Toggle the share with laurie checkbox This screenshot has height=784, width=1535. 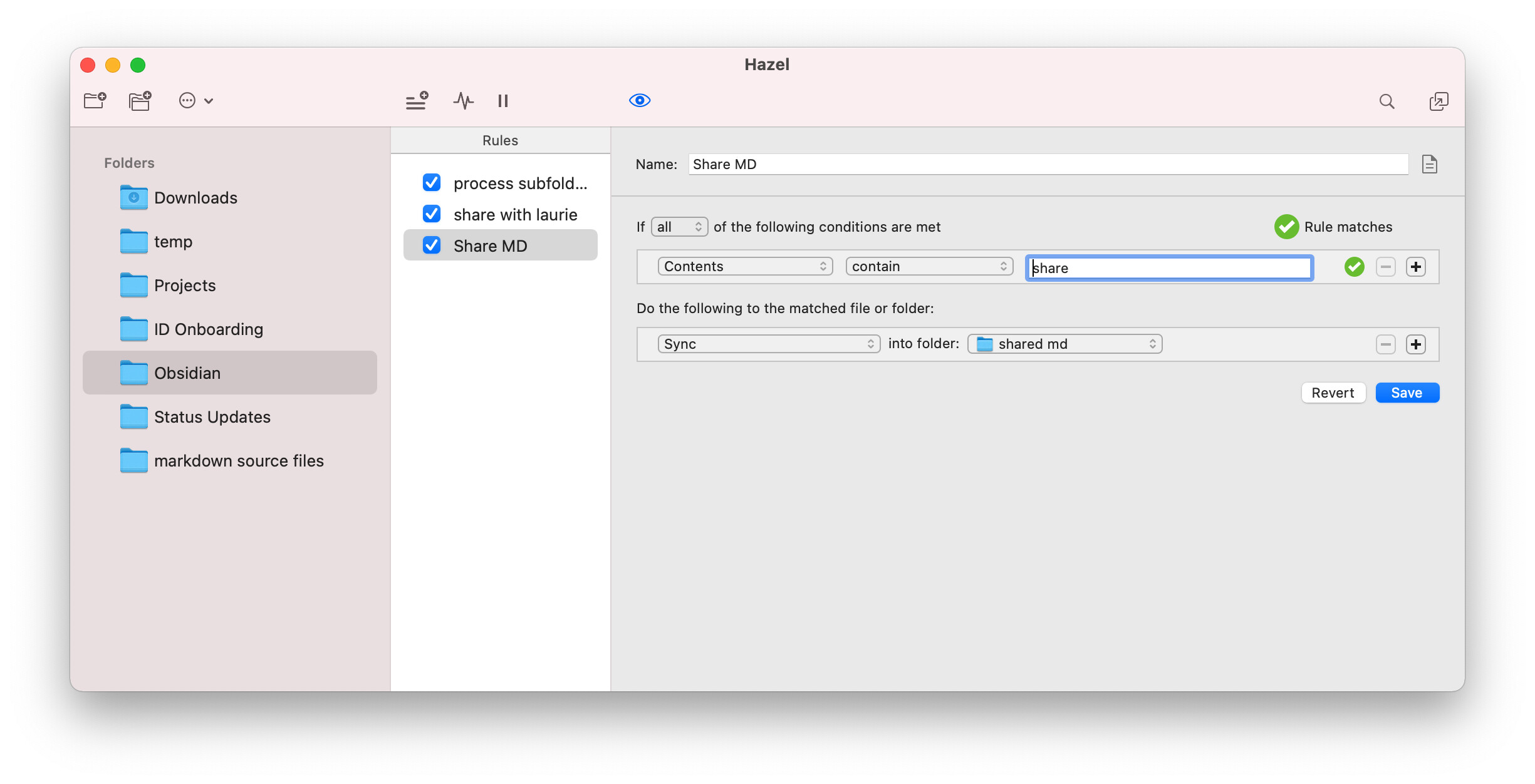click(432, 214)
